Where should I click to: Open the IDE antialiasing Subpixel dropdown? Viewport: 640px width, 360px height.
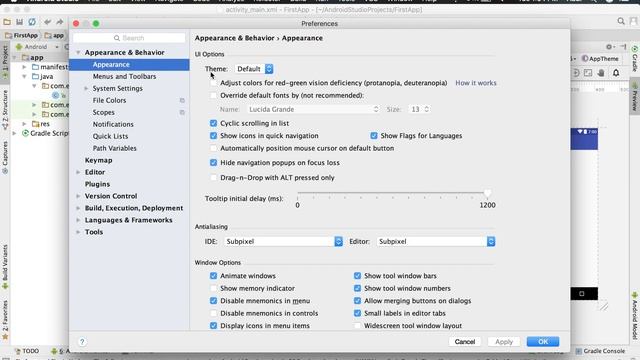pos(283,242)
